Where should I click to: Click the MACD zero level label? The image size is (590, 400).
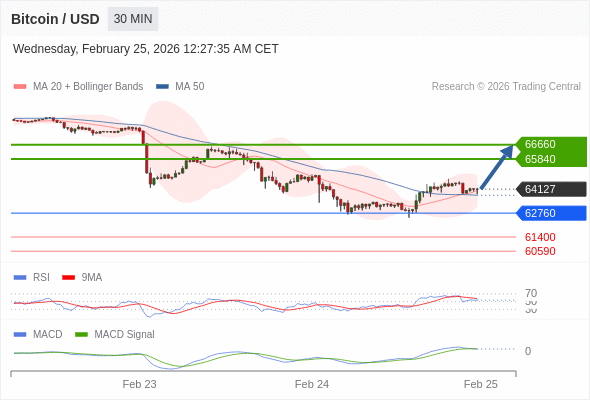528,351
